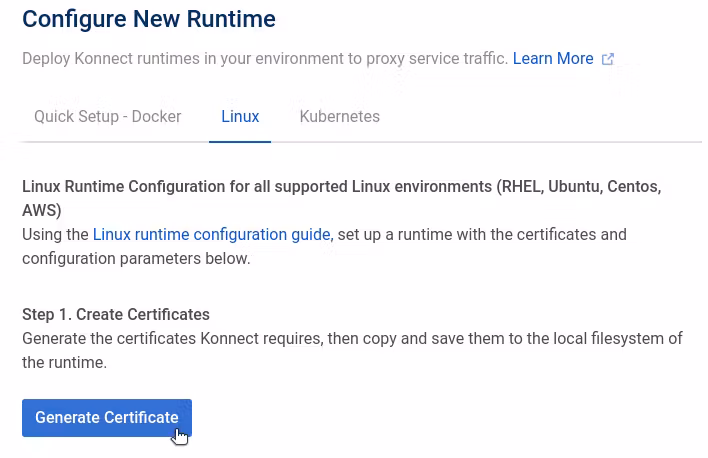Click the Generate the certificates Konnect requires sentence
This screenshot has height=458, width=708.
point(170,339)
